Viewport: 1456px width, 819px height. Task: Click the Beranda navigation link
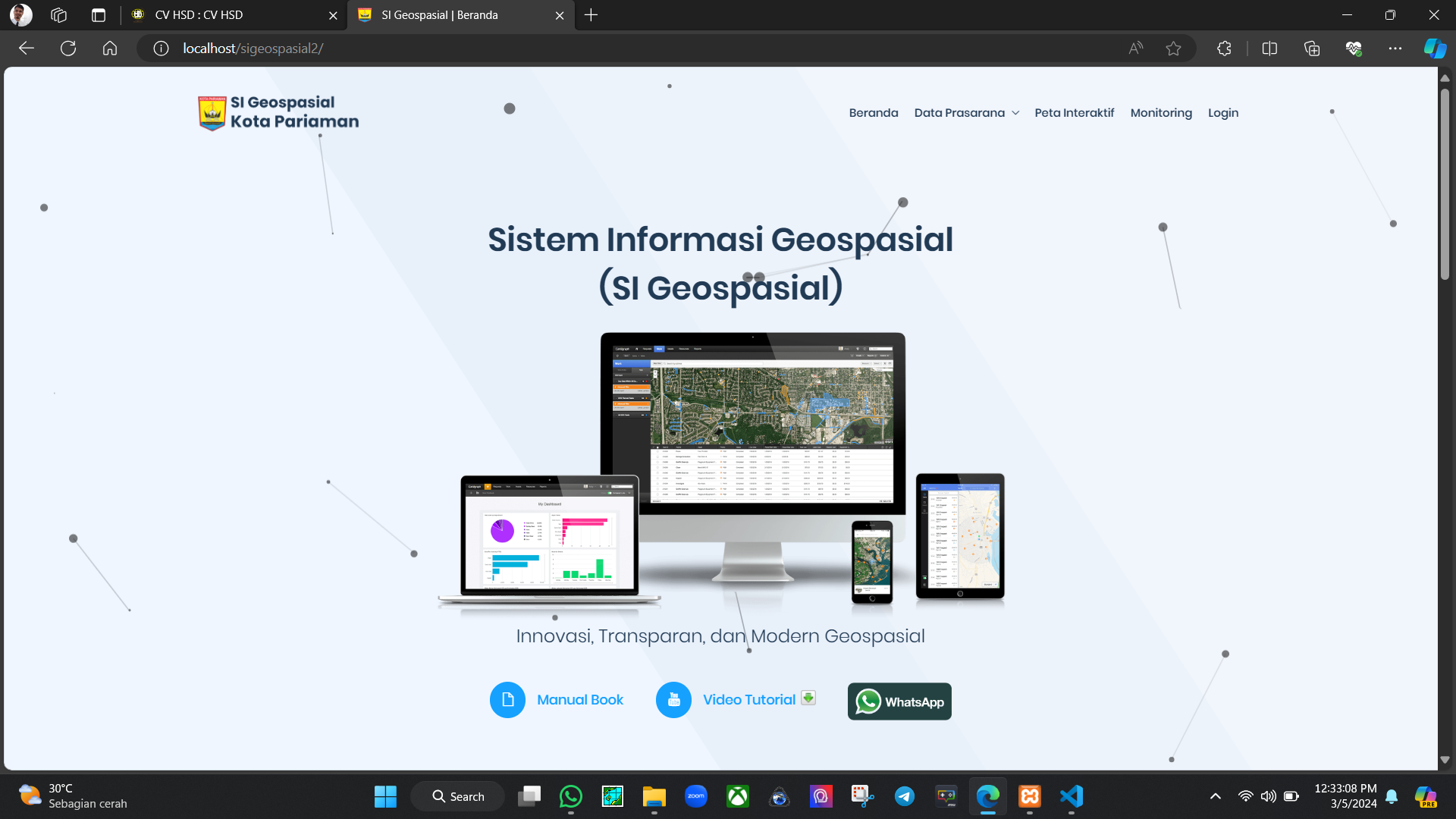(873, 113)
